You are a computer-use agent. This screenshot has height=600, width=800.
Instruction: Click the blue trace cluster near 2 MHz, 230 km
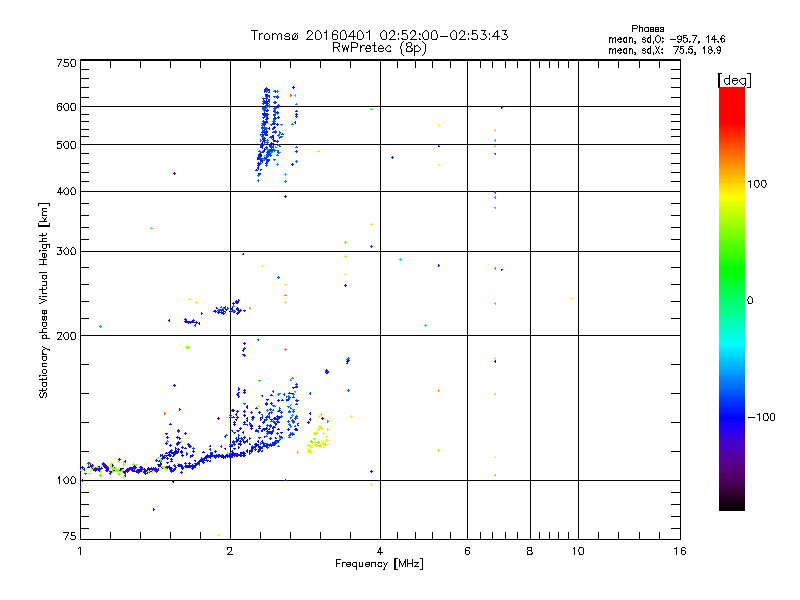coord(229,308)
